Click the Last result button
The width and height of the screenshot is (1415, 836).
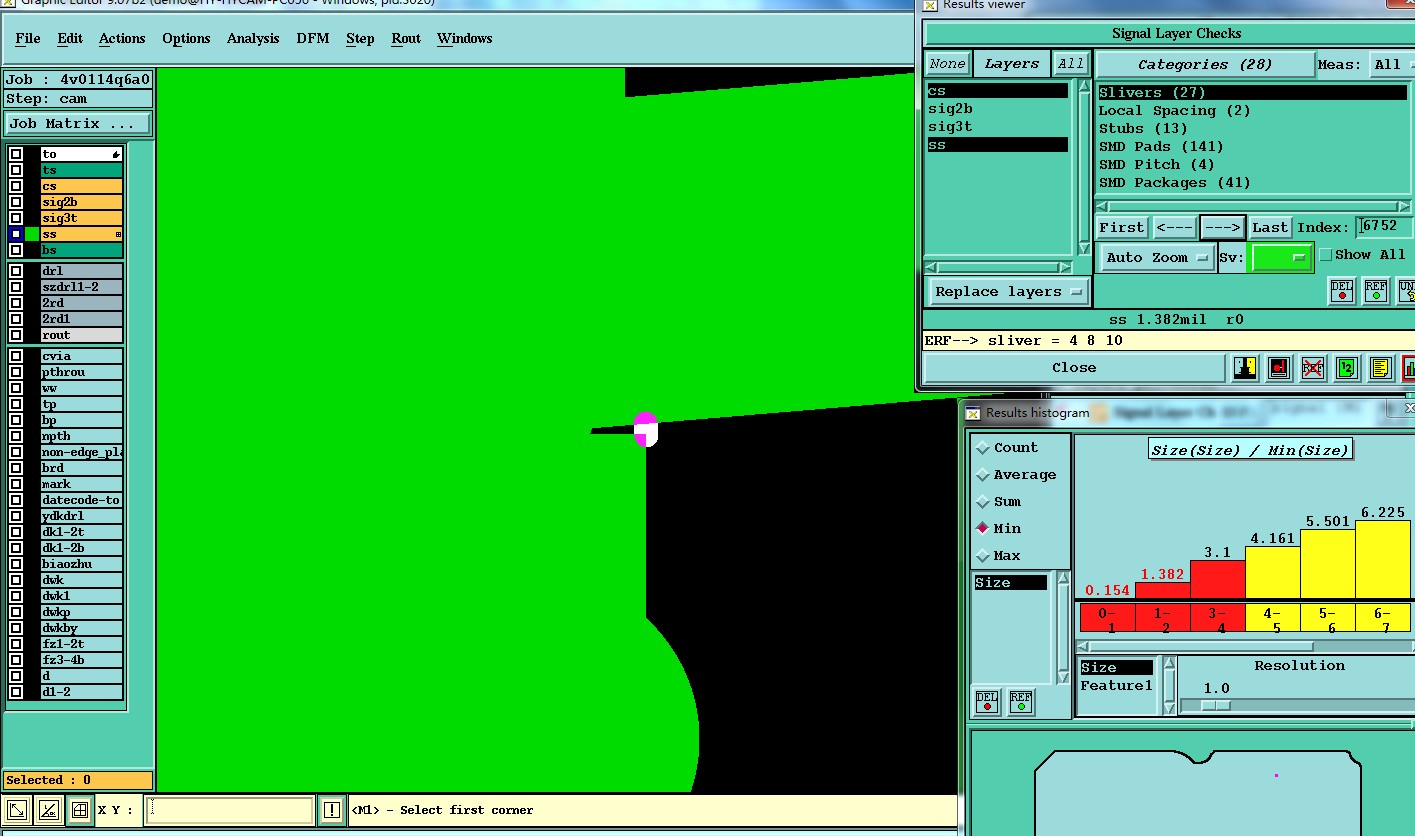coord(1270,228)
